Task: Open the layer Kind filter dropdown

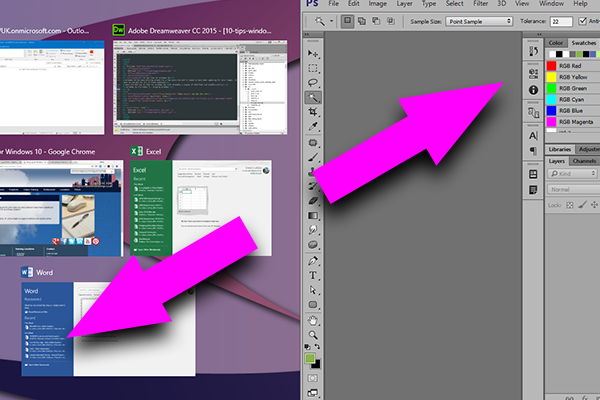Action: 573,173
